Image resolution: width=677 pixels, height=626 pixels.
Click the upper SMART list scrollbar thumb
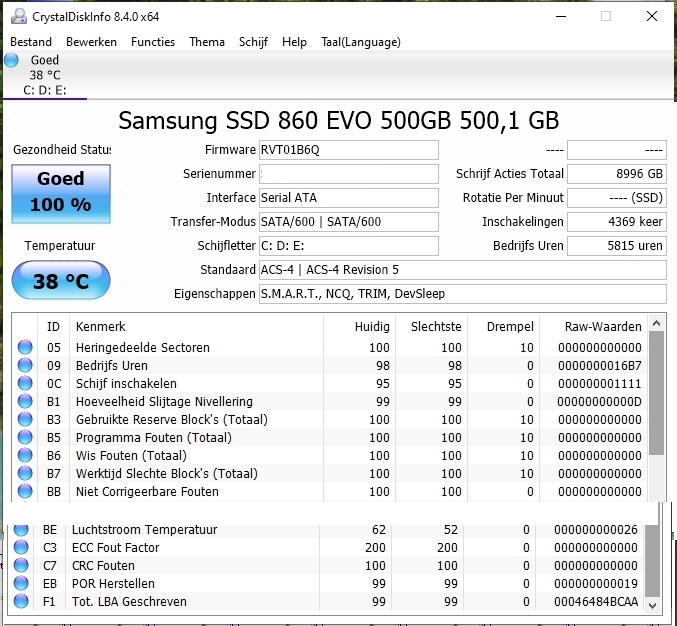coord(657,393)
